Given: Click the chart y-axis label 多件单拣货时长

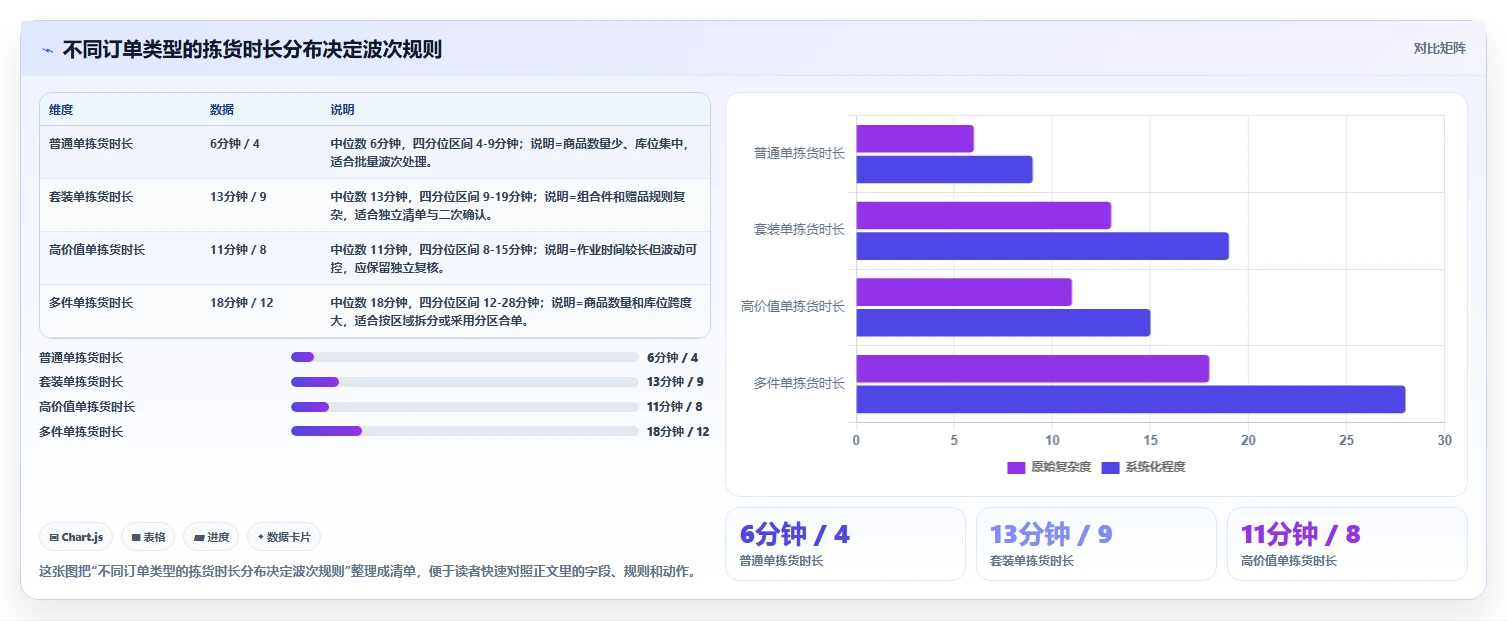Looking at the screenshot, I should pyautogui.click(x=799, y=383).
